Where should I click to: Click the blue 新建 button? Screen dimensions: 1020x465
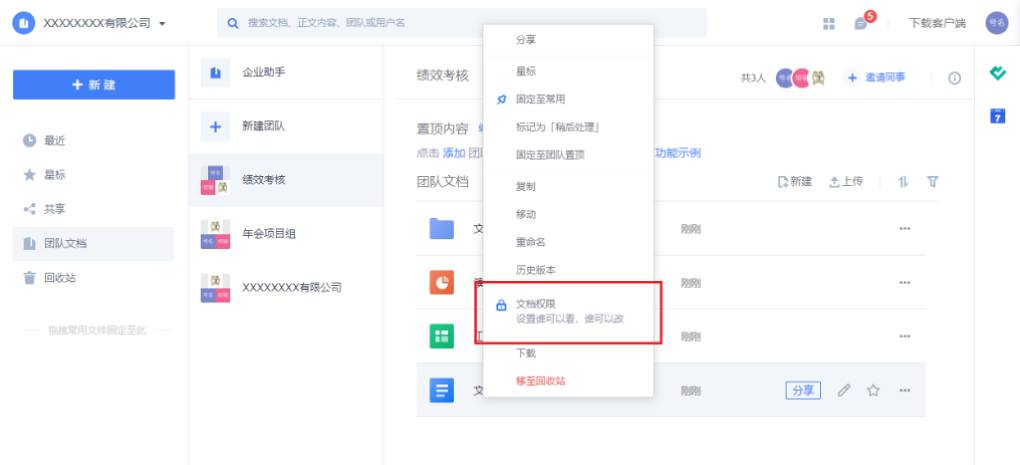[x=93, y=85]
